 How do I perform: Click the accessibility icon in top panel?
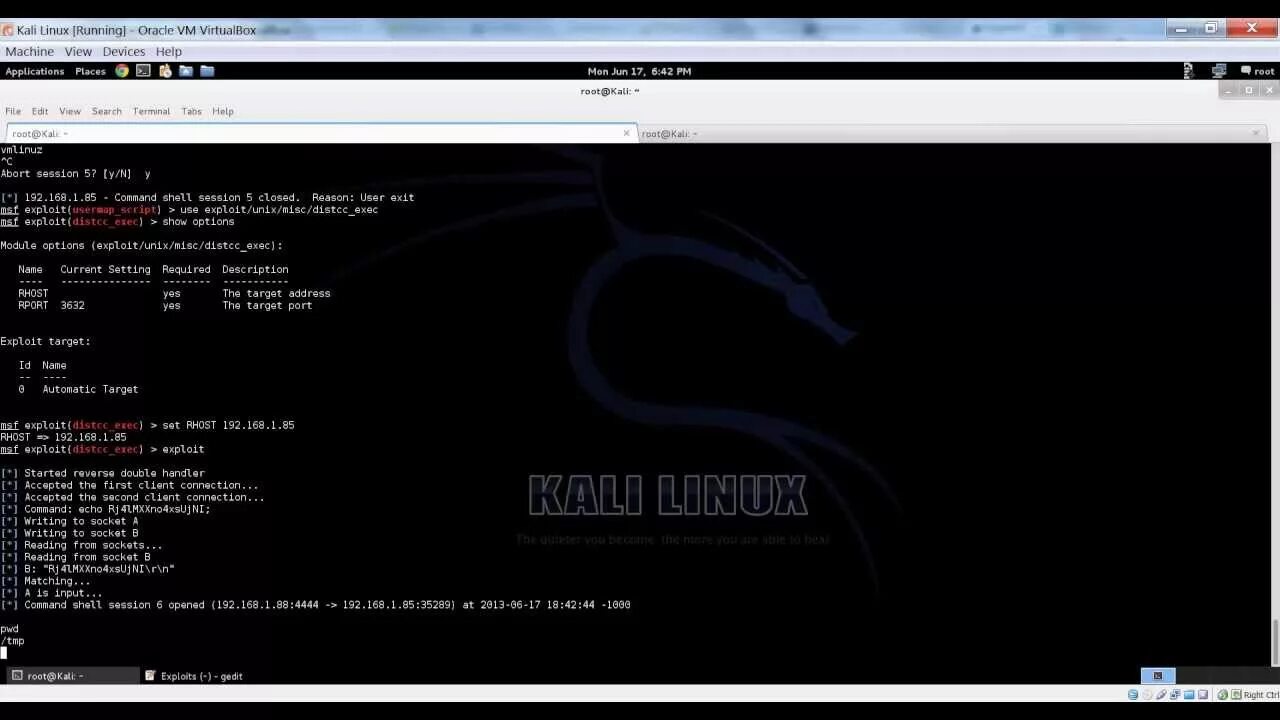(x=1188, y=71)
